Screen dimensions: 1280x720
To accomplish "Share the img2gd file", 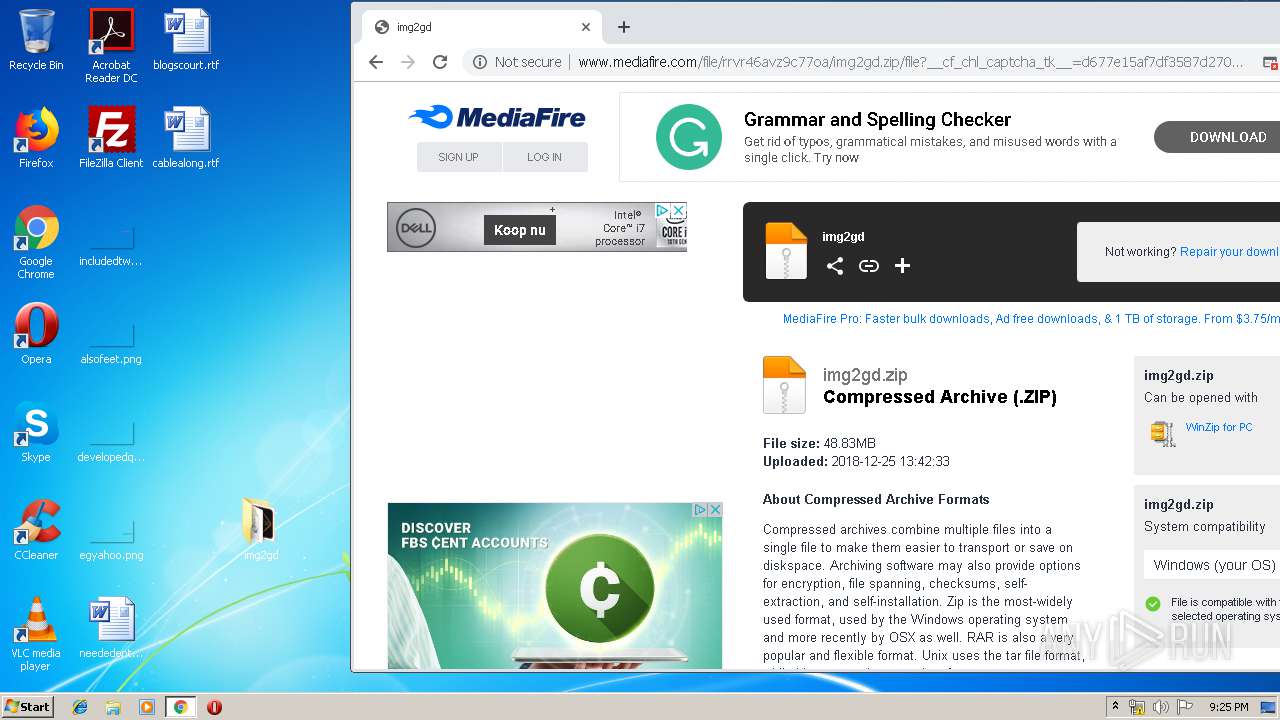I will tap(835, 265).
